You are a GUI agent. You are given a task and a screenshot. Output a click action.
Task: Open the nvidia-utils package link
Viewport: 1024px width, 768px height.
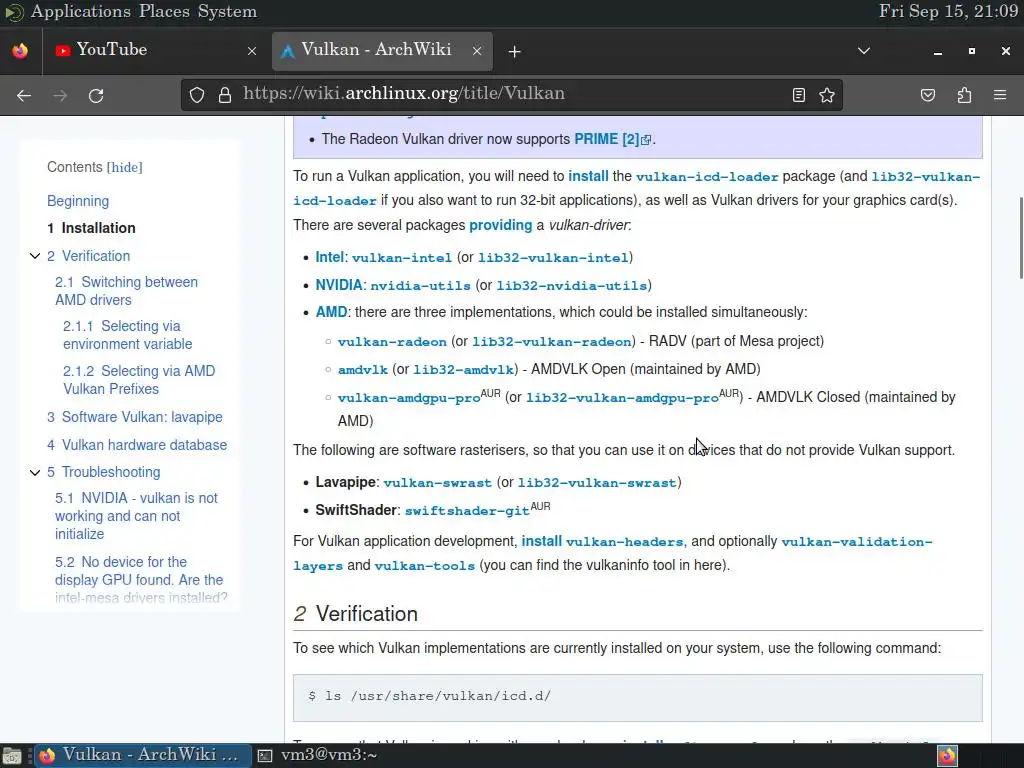tap(421, 286)
